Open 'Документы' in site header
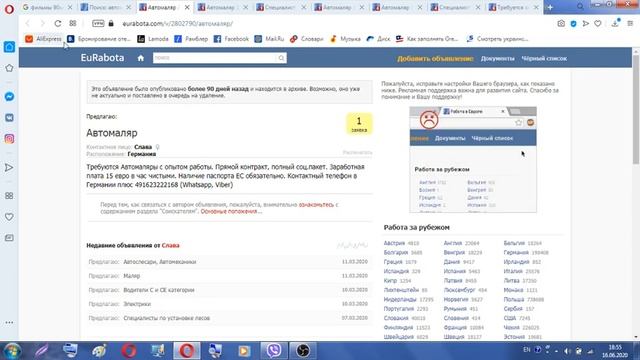 pos(497,58)
